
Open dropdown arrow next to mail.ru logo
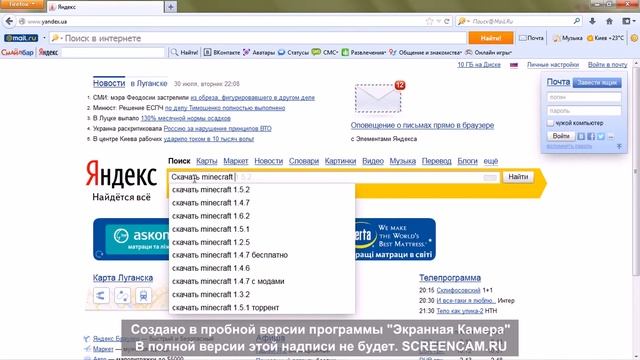click(44, 38)
